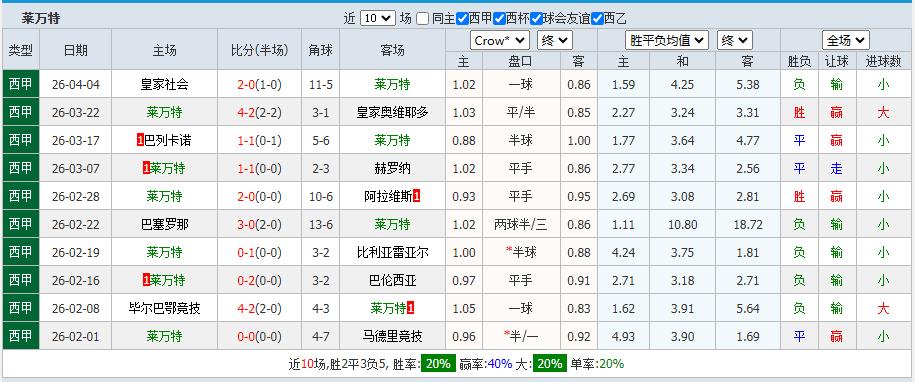The height and width of the screenshot is (382, 915).
Task: Click score 4-2(2-2) of 26-03-22 match
Action: (x=259, y=113)
